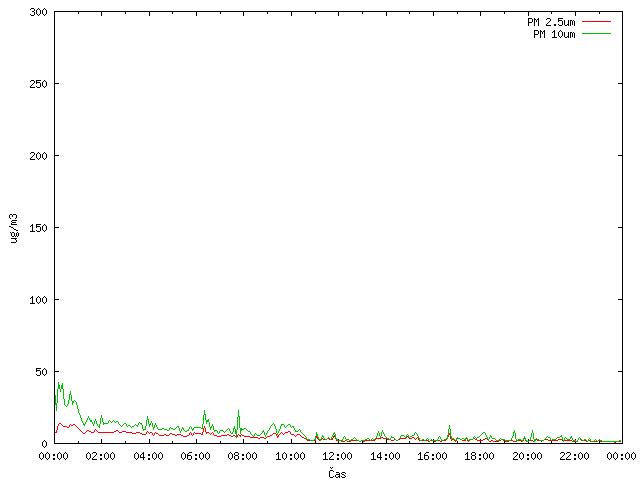Click the ug/m3 y-axis title
The width and height of the screenshot is (640, 480).
point(14,228)
